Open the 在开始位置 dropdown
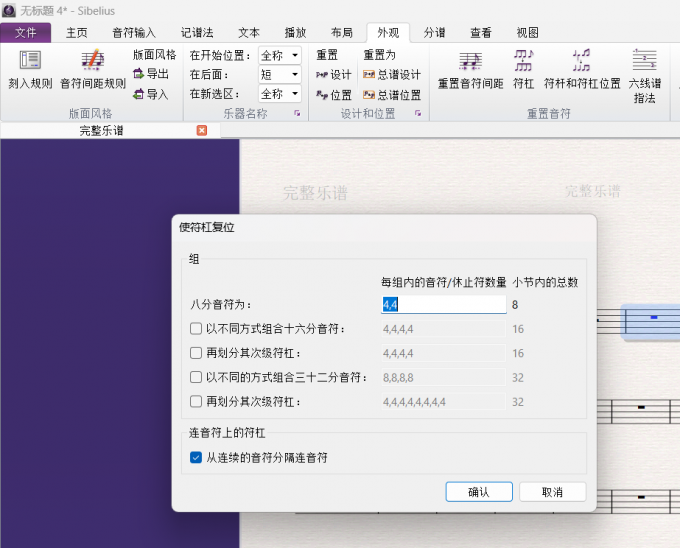This screenshot has width=680, height=548. click(280, 55)
